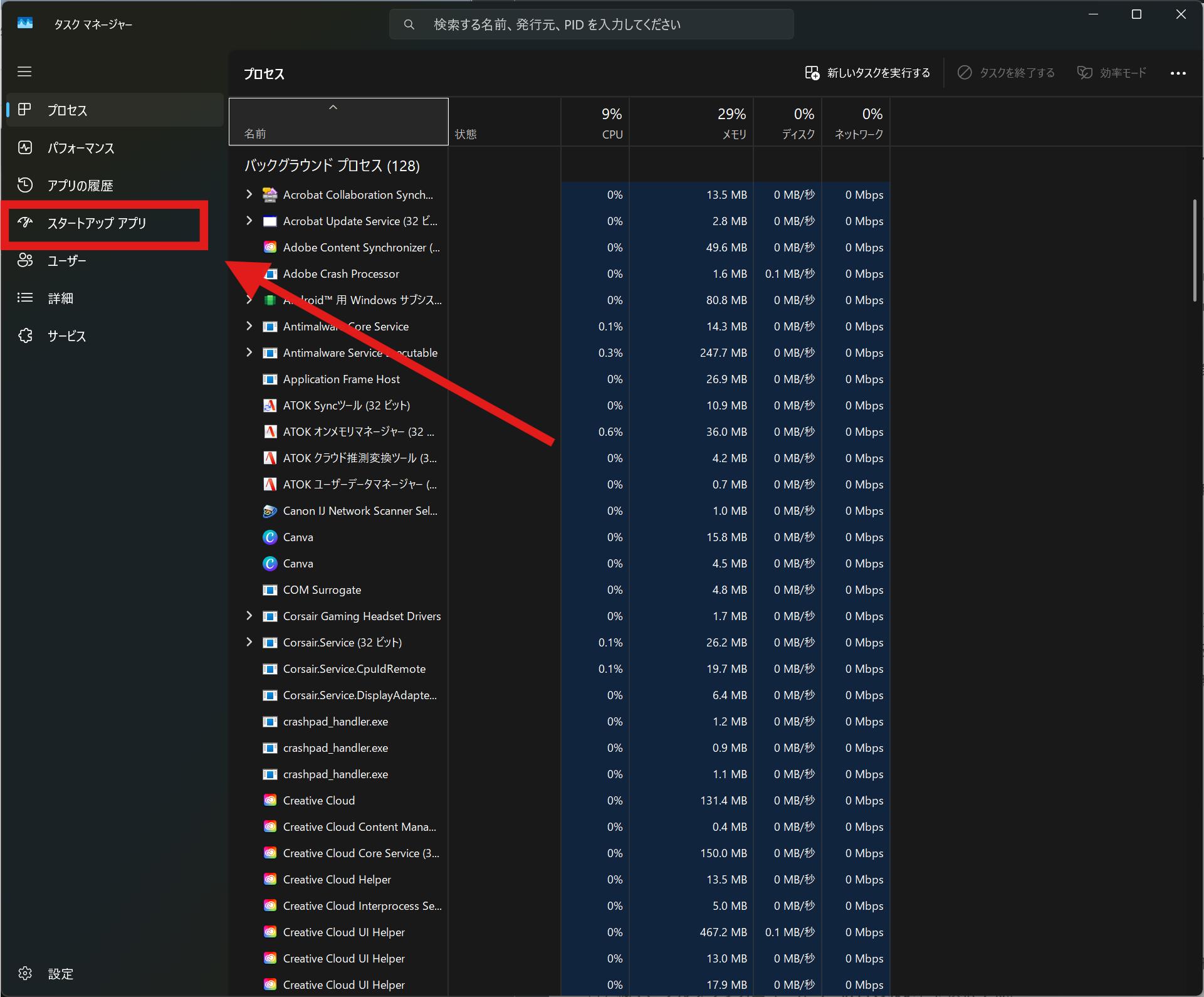The image size is (1204, 997).
Task: Click ATOK ユーザーデータマネージャー icon
Action: pos(270,485)
